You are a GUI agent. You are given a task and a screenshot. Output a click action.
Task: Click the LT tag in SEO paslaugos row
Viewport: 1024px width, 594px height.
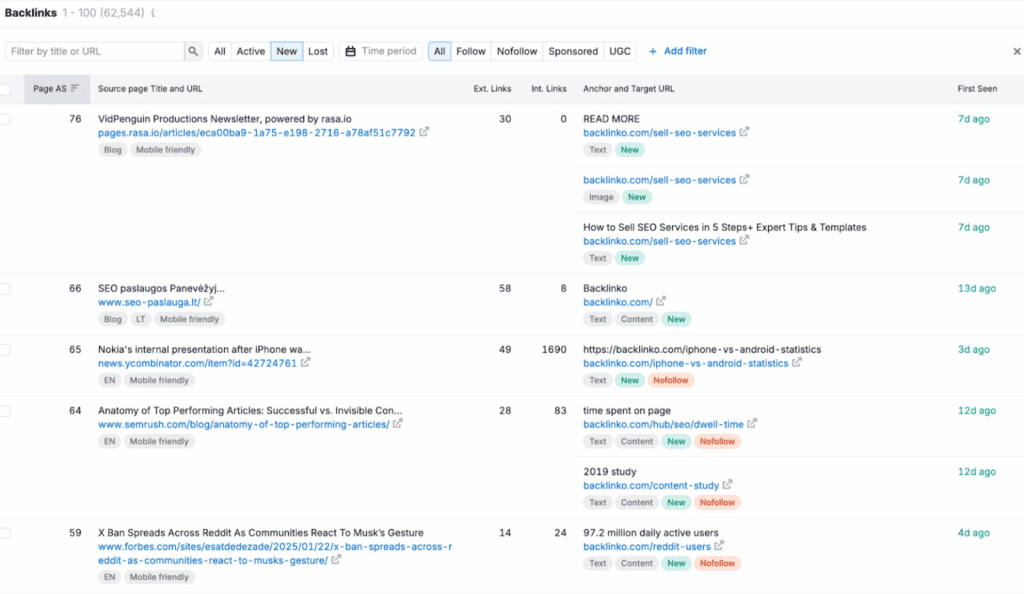(x=141, y=319)
